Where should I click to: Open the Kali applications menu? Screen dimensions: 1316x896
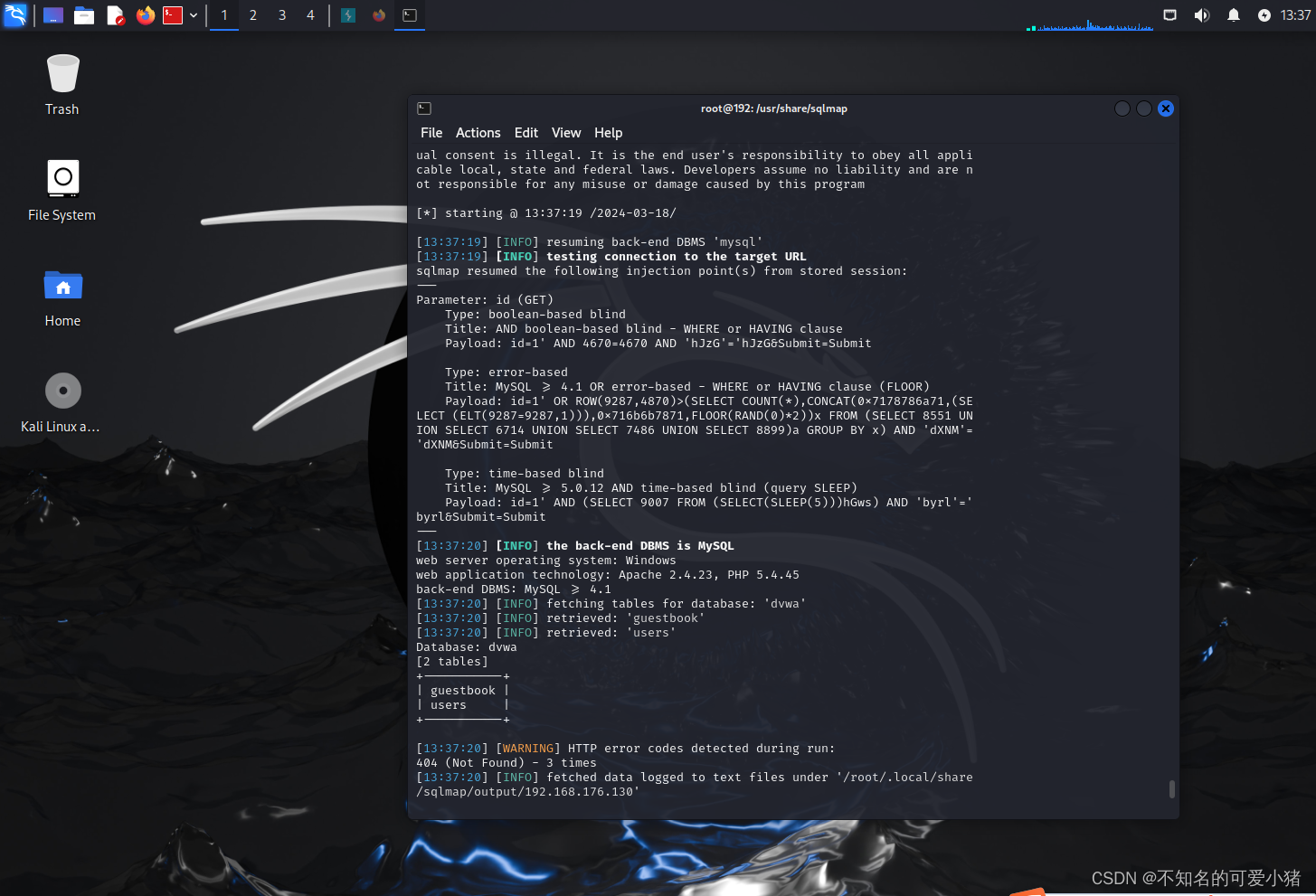pyautogui.click(x=15, y=14)
